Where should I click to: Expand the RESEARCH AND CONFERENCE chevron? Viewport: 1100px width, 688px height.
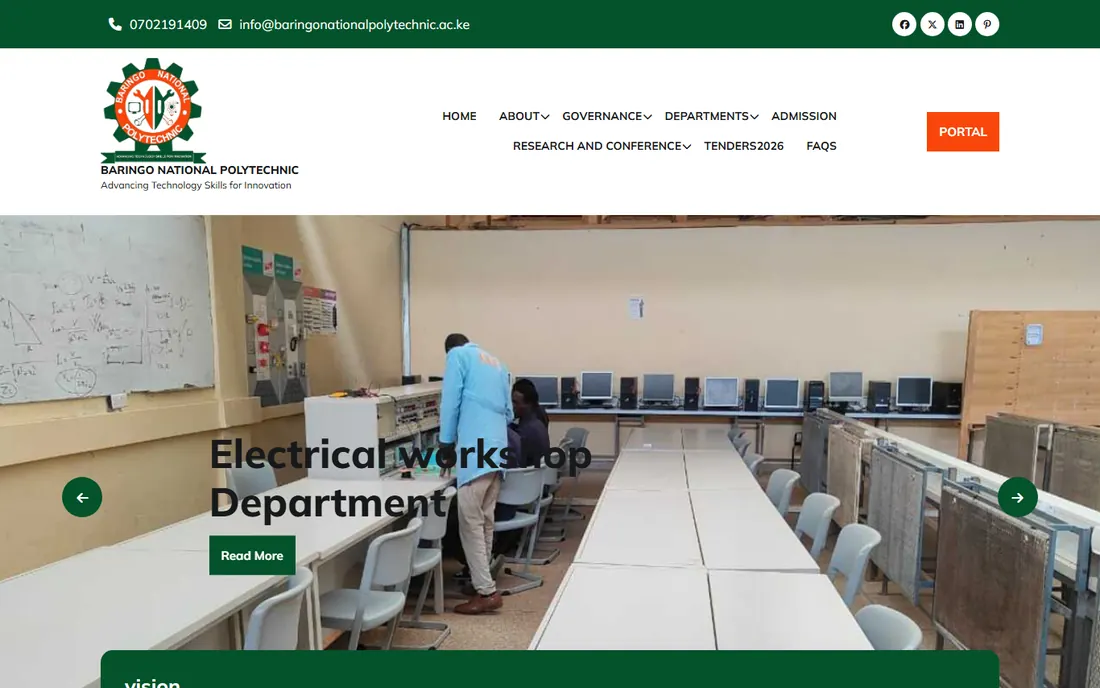(687, 147)
